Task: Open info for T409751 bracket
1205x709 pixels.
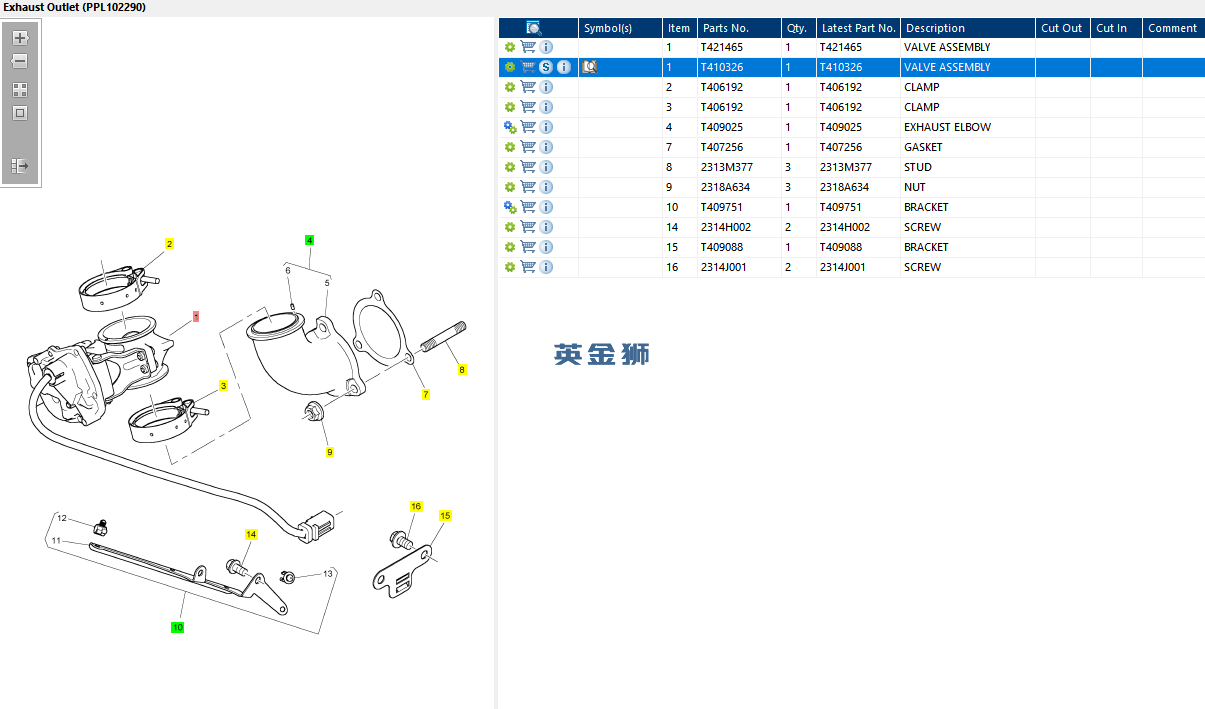Action: point(546,207)
